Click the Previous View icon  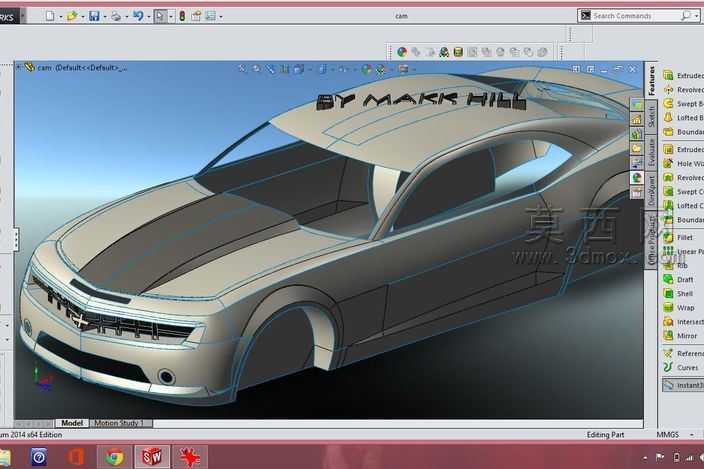coord(270,69)
